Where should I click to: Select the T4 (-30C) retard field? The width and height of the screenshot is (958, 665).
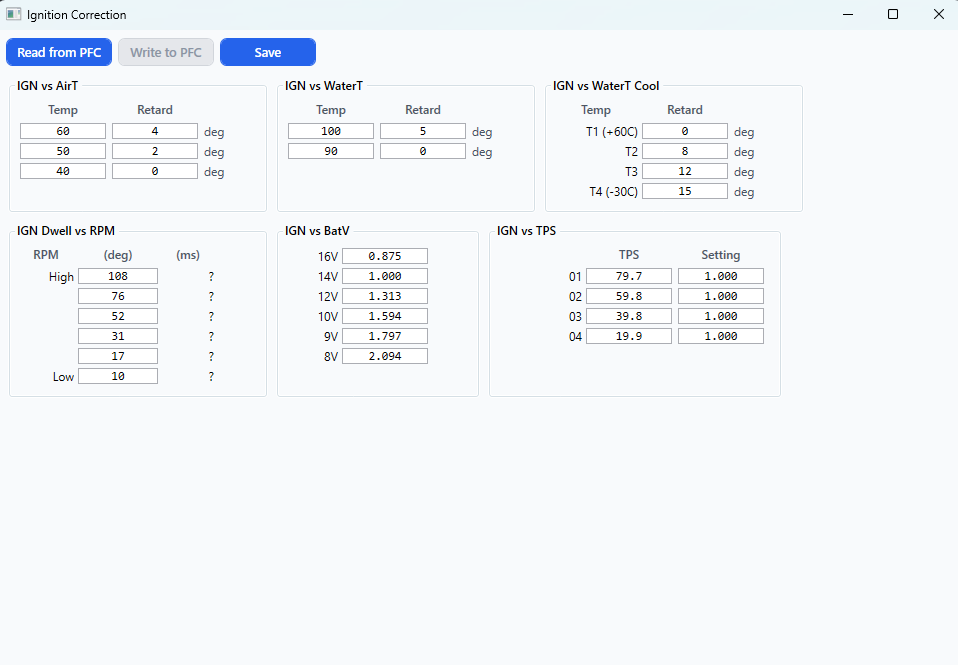tap(685, 191)
